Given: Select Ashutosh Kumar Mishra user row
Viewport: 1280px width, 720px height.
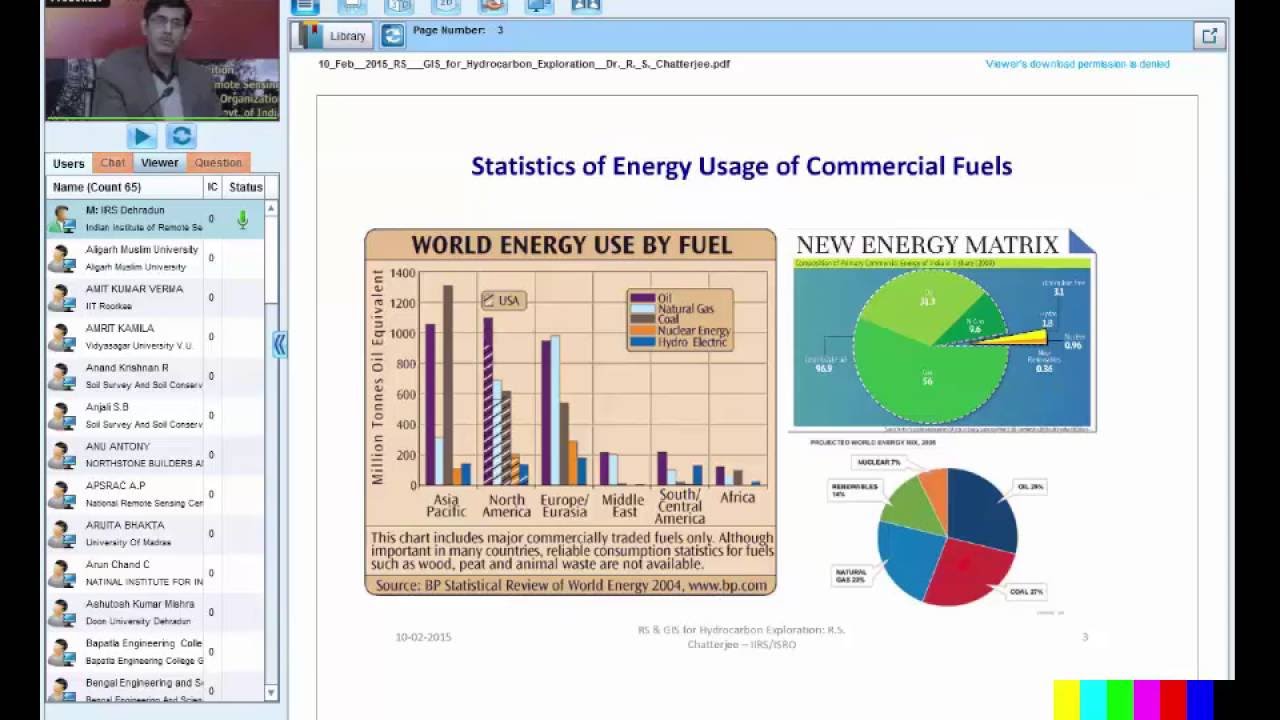Looking at the screenshot, I should pos(155,612).
